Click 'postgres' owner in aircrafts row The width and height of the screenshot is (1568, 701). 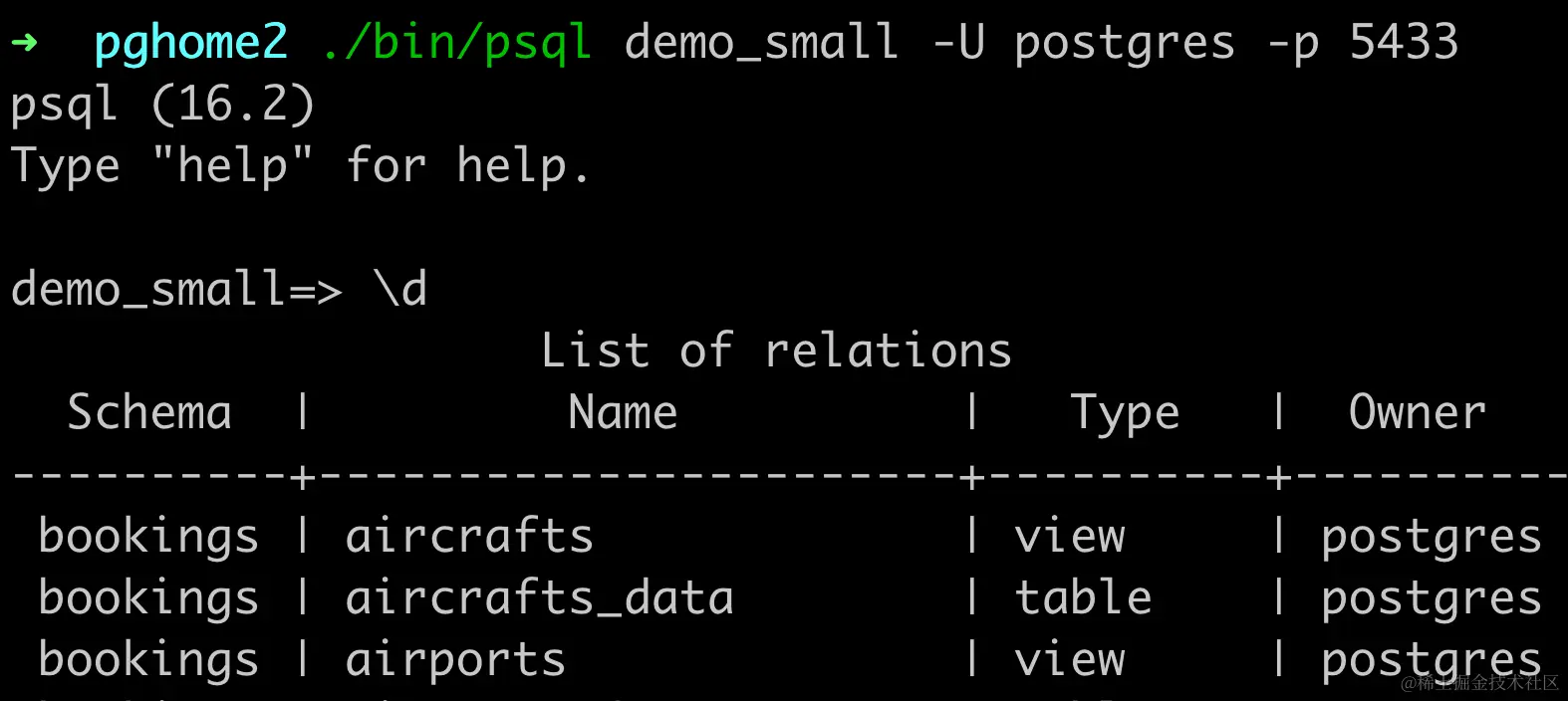pos(1431,539)
